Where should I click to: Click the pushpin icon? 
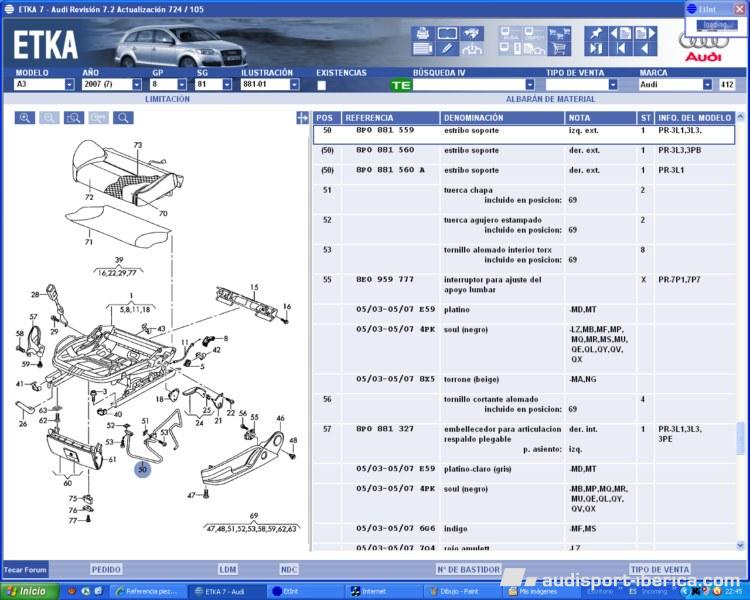coord(596,33)
